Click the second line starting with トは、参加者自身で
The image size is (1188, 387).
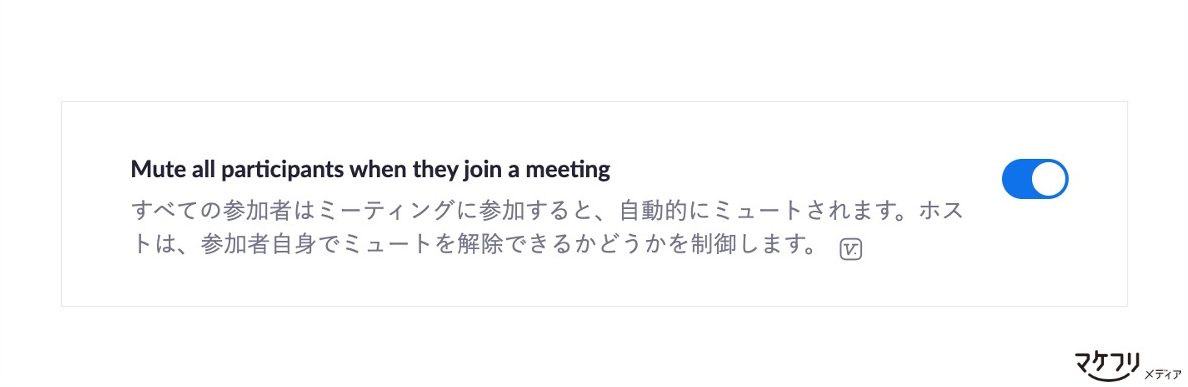click(474, 245)
